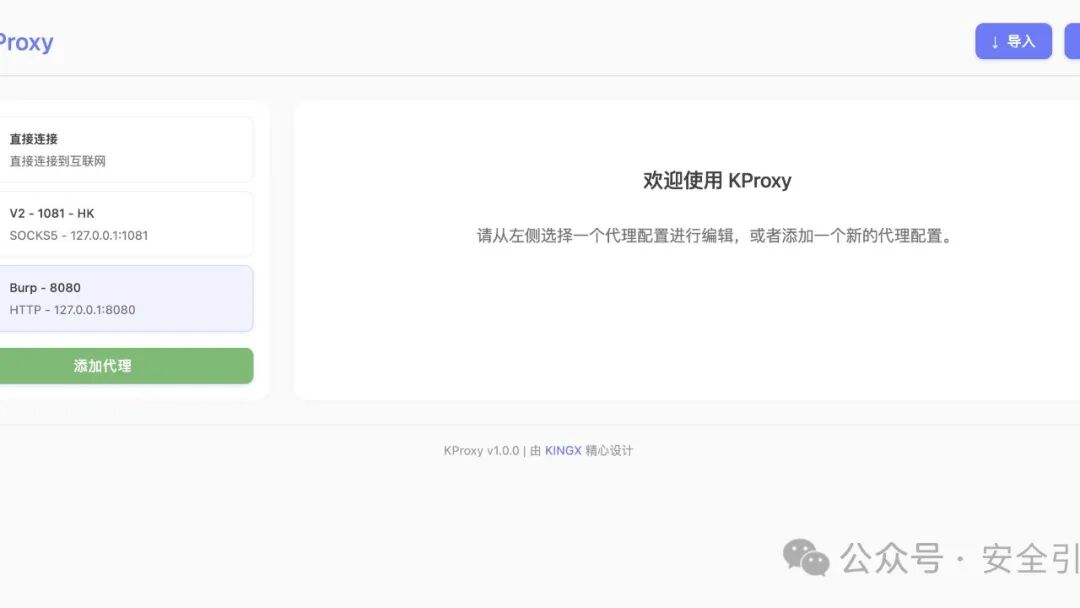Select the 直接连接 direct connection profile

pos(126,149)
